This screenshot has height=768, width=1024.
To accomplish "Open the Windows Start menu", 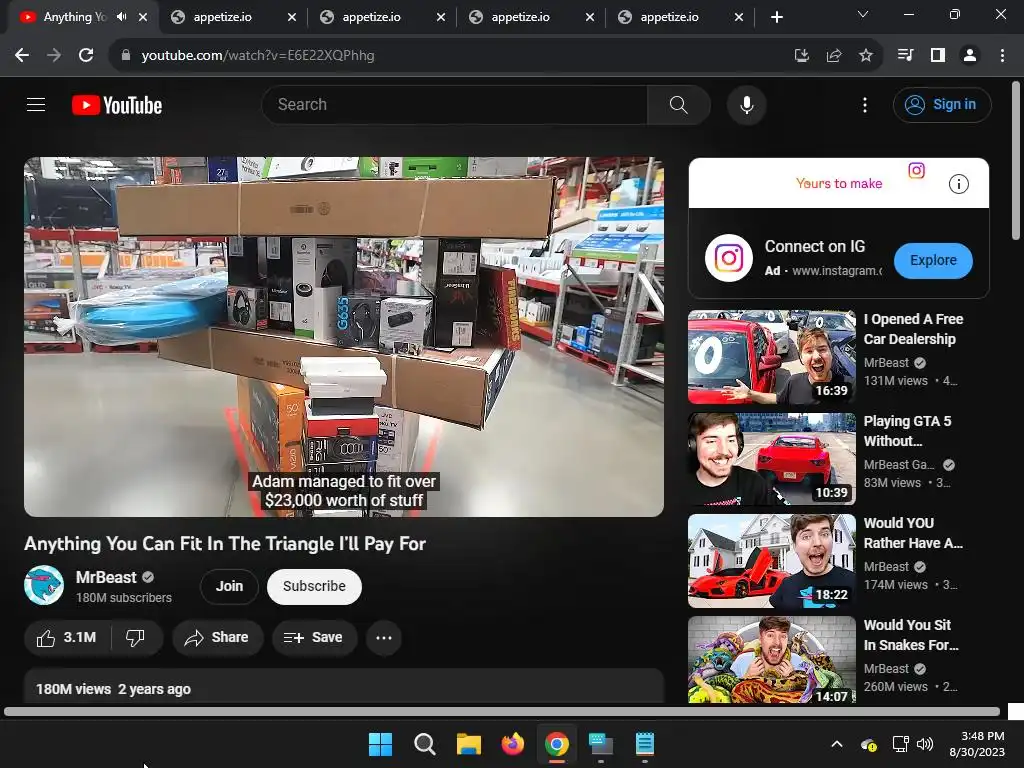I will point(380,744).
